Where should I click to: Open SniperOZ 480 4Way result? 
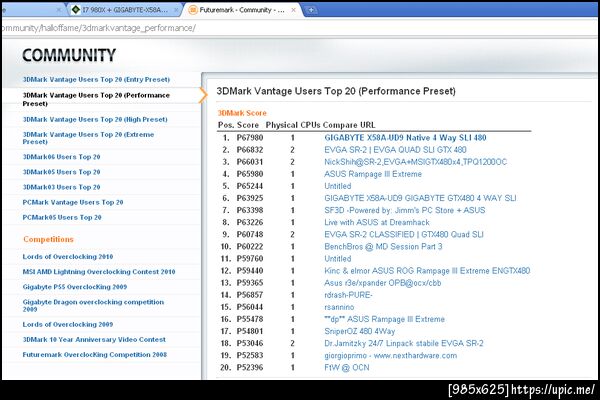[x=359, y=331]
